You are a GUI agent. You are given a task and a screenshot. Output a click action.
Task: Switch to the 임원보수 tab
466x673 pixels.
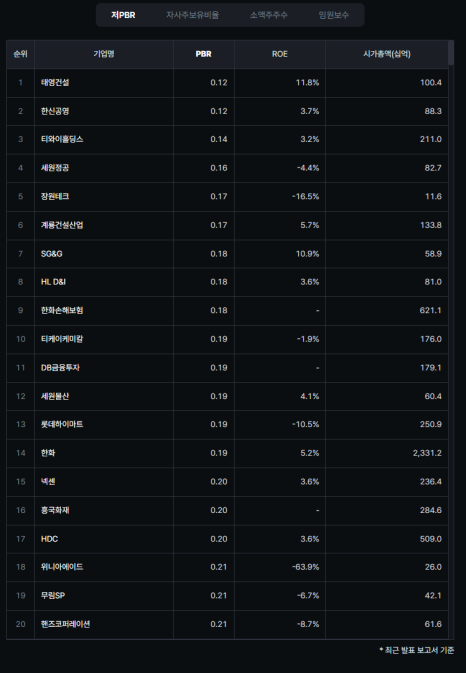(x=333, y=15)
